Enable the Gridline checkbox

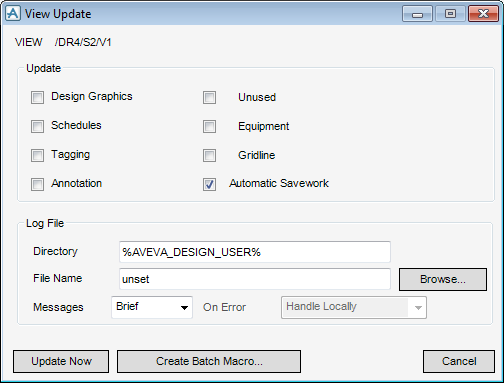click(x=209, y=155)
